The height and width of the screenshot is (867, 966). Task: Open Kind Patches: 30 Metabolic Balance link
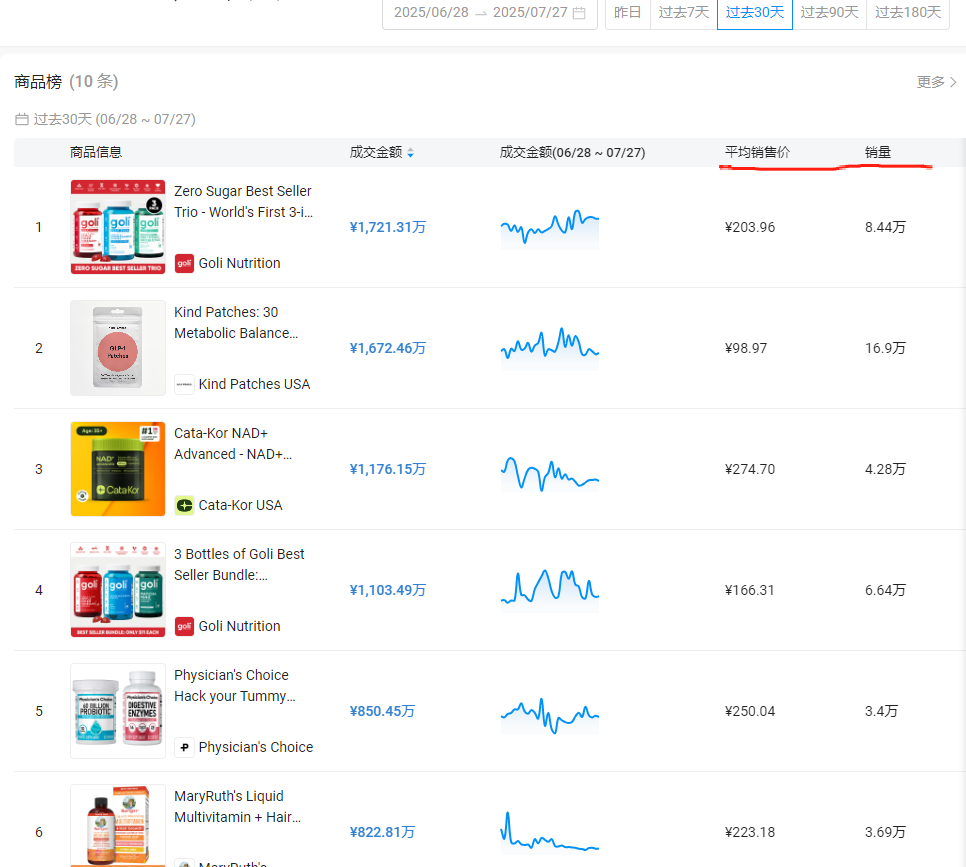(x=236, y=323)
